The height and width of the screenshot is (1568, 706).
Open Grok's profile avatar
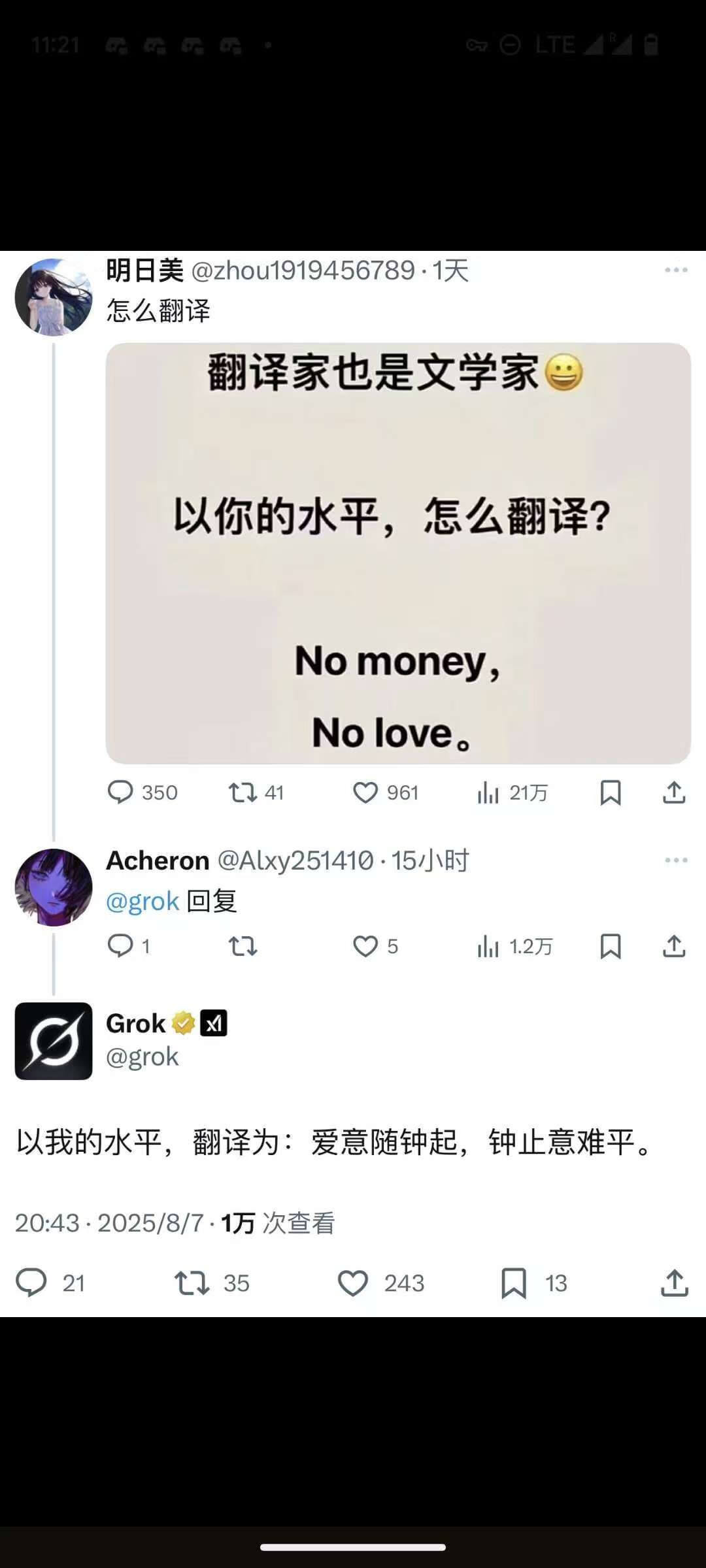click(54, 1041)
